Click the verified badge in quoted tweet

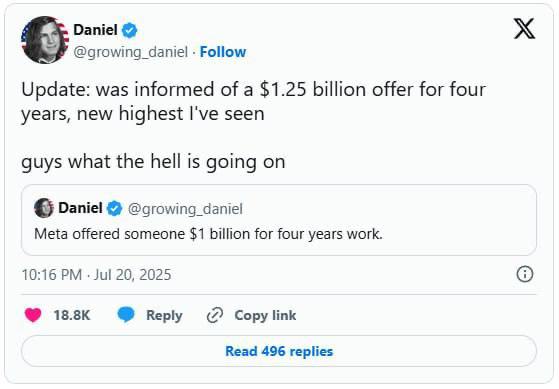click(x=114, y=208)
